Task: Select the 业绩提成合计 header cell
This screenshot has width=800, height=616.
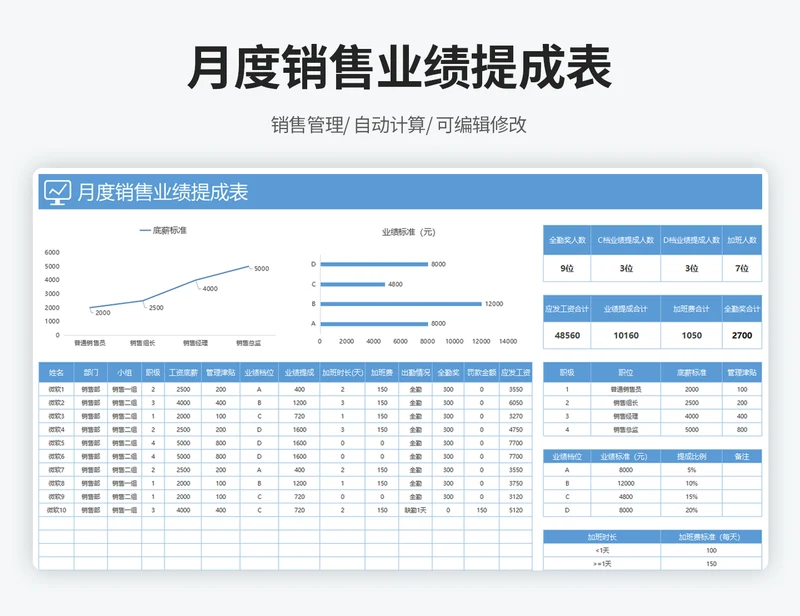Action: tap(626, 309)
